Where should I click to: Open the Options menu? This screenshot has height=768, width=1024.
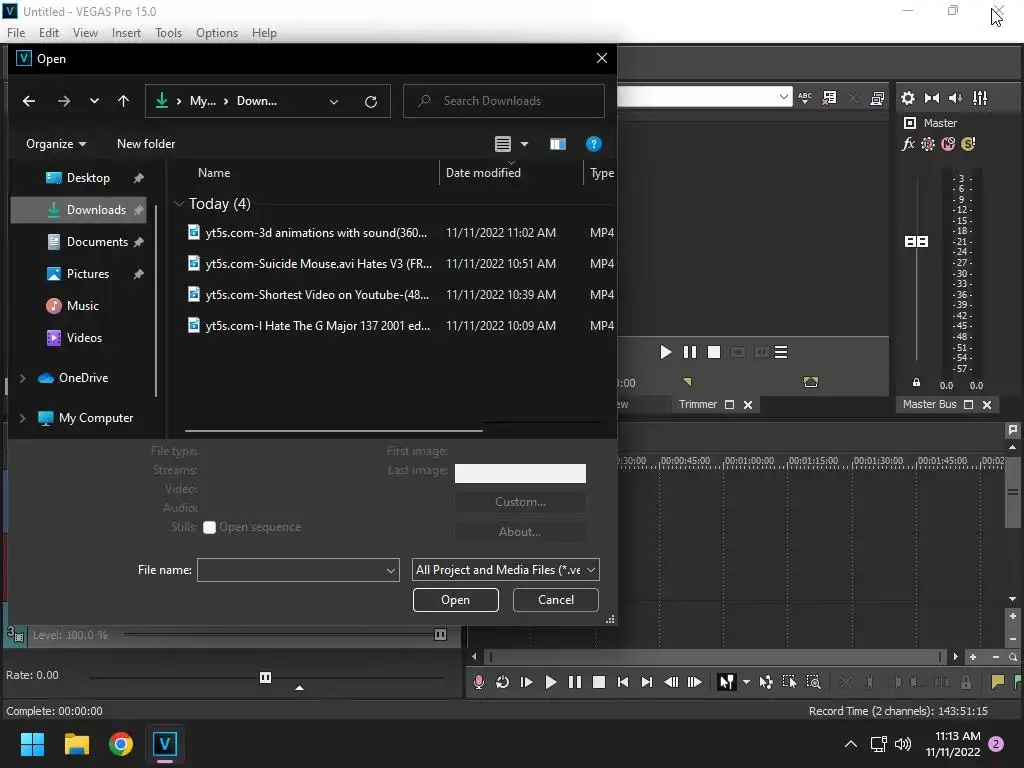[x=217, y=33]
